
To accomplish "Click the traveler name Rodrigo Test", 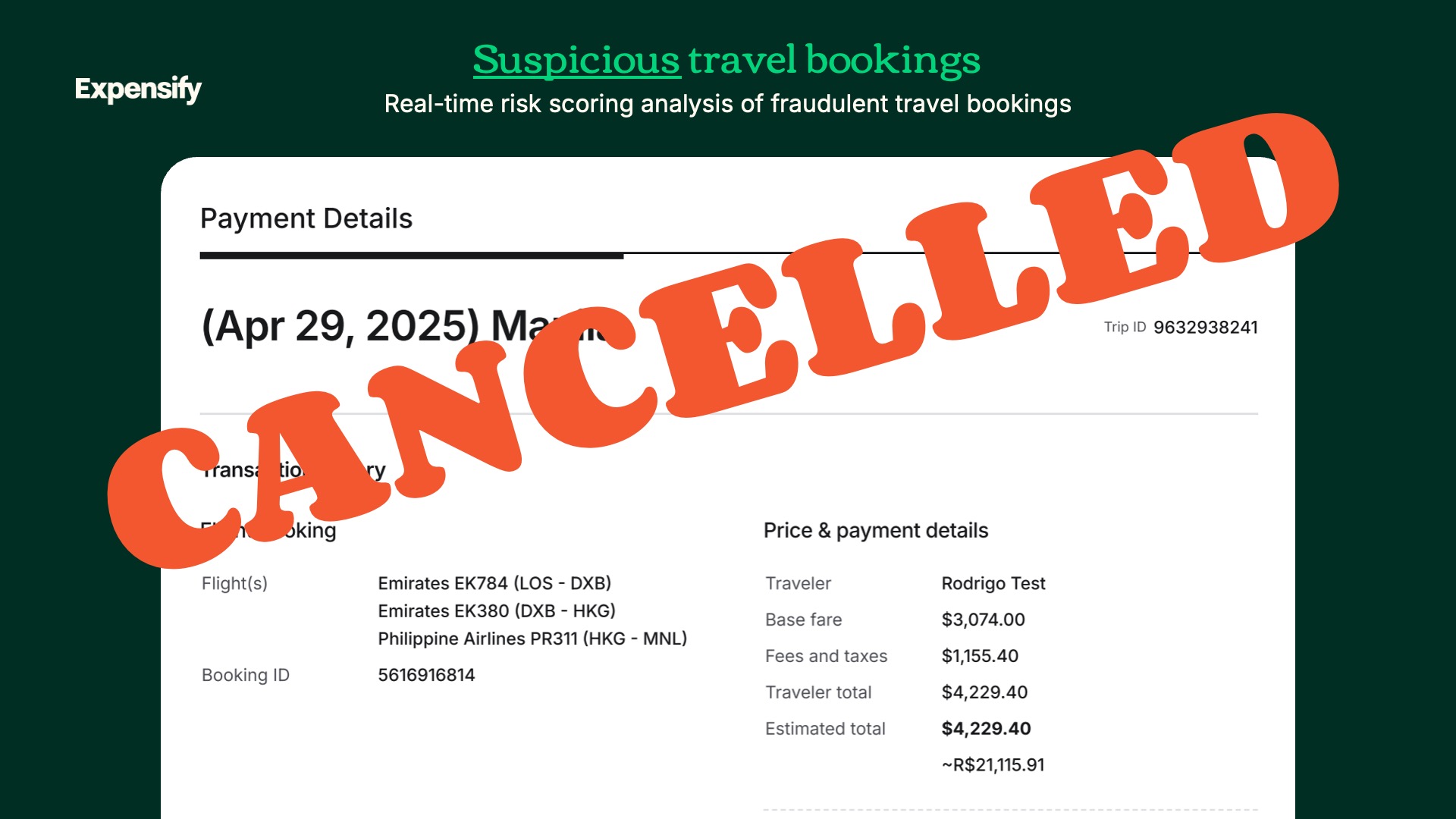I will pos(993,583).
